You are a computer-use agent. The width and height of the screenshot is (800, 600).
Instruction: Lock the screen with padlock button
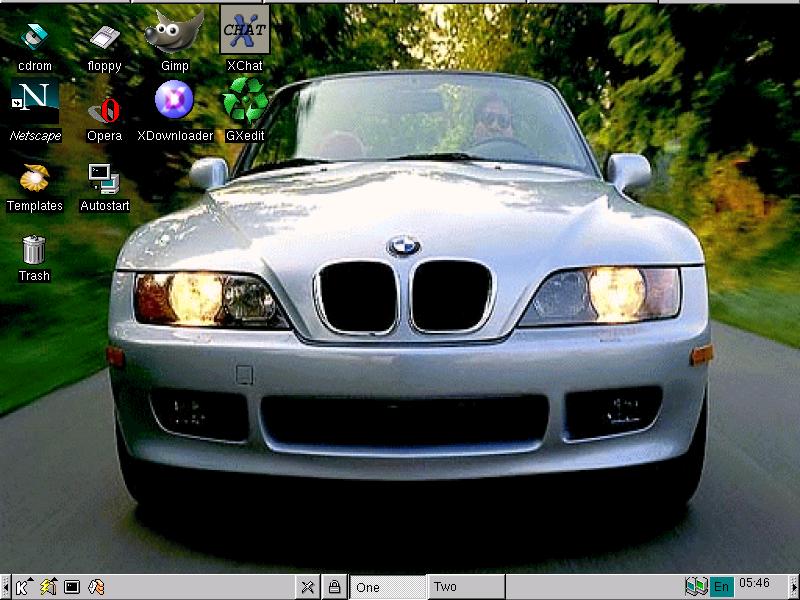334,587
